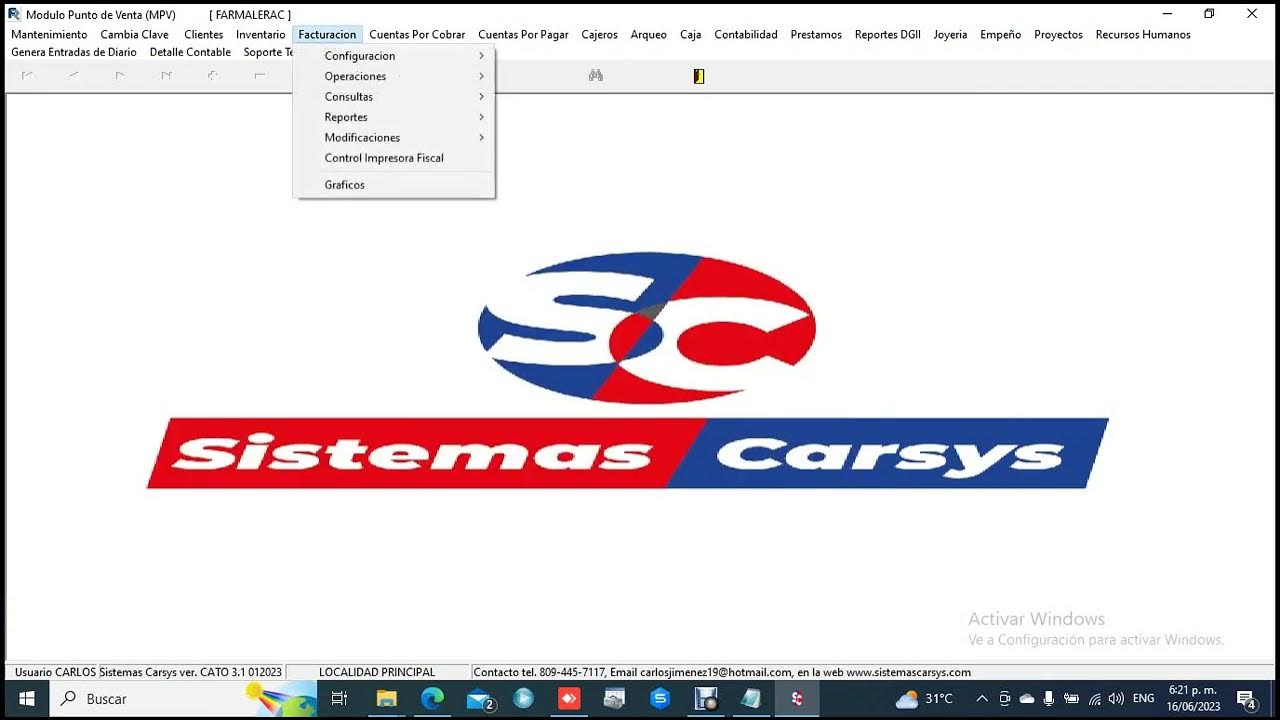Open the notification center icon
This screenshot has width=1280, height=720.
[x=1246, y=699]
